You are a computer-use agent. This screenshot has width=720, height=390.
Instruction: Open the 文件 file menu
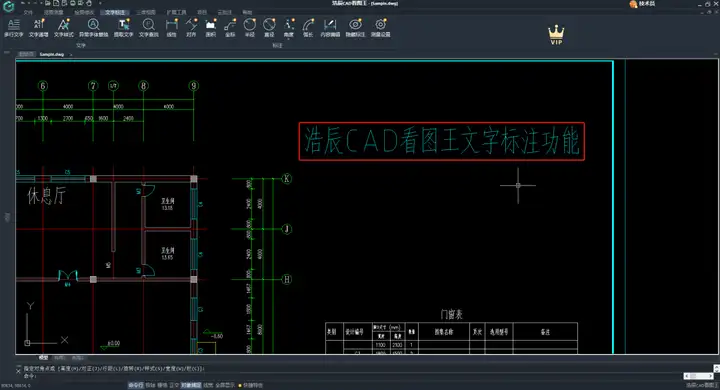(28, 12)
